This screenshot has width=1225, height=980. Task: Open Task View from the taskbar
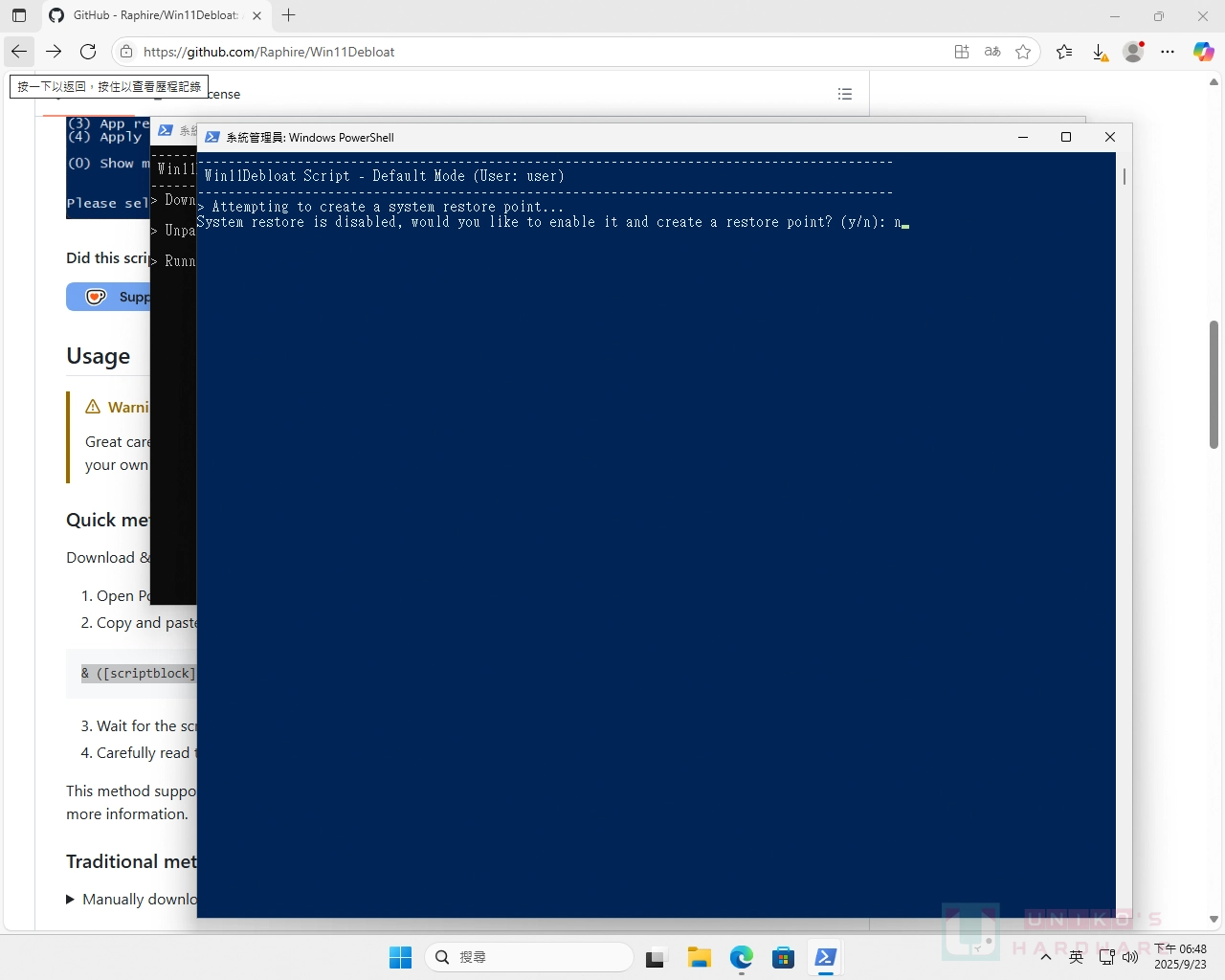656,957
